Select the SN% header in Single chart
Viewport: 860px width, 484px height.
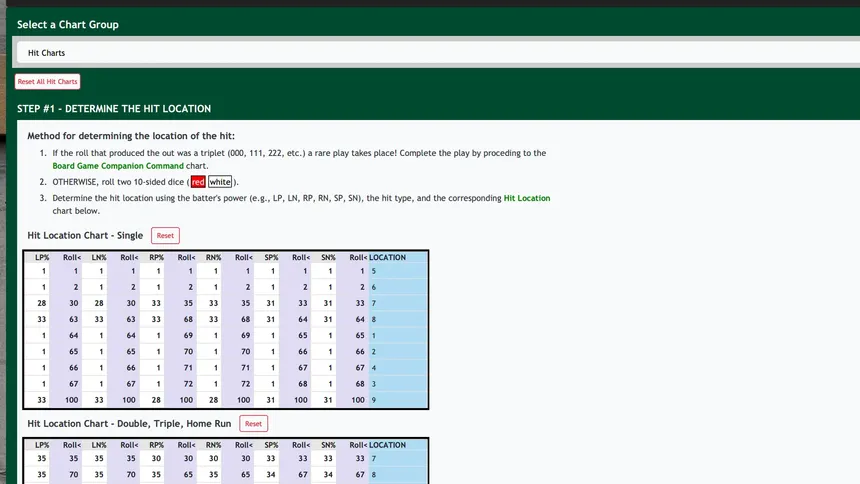[x=328, y=257]
